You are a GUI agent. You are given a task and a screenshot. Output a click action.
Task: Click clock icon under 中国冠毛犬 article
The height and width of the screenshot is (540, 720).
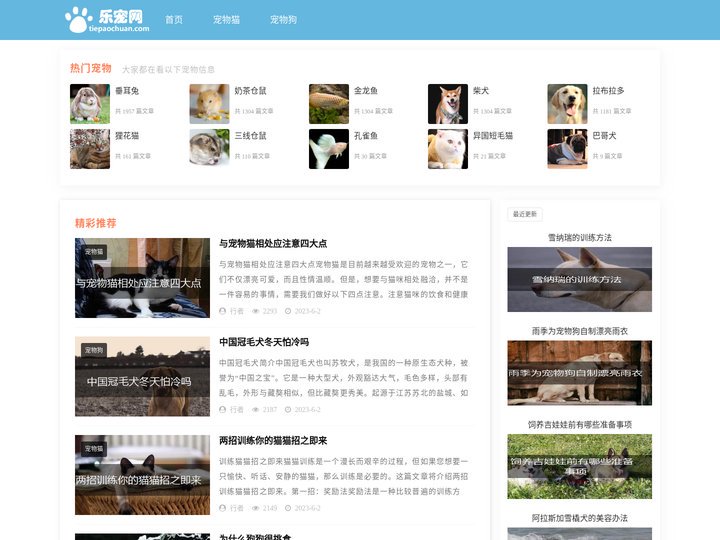(288, 409)
